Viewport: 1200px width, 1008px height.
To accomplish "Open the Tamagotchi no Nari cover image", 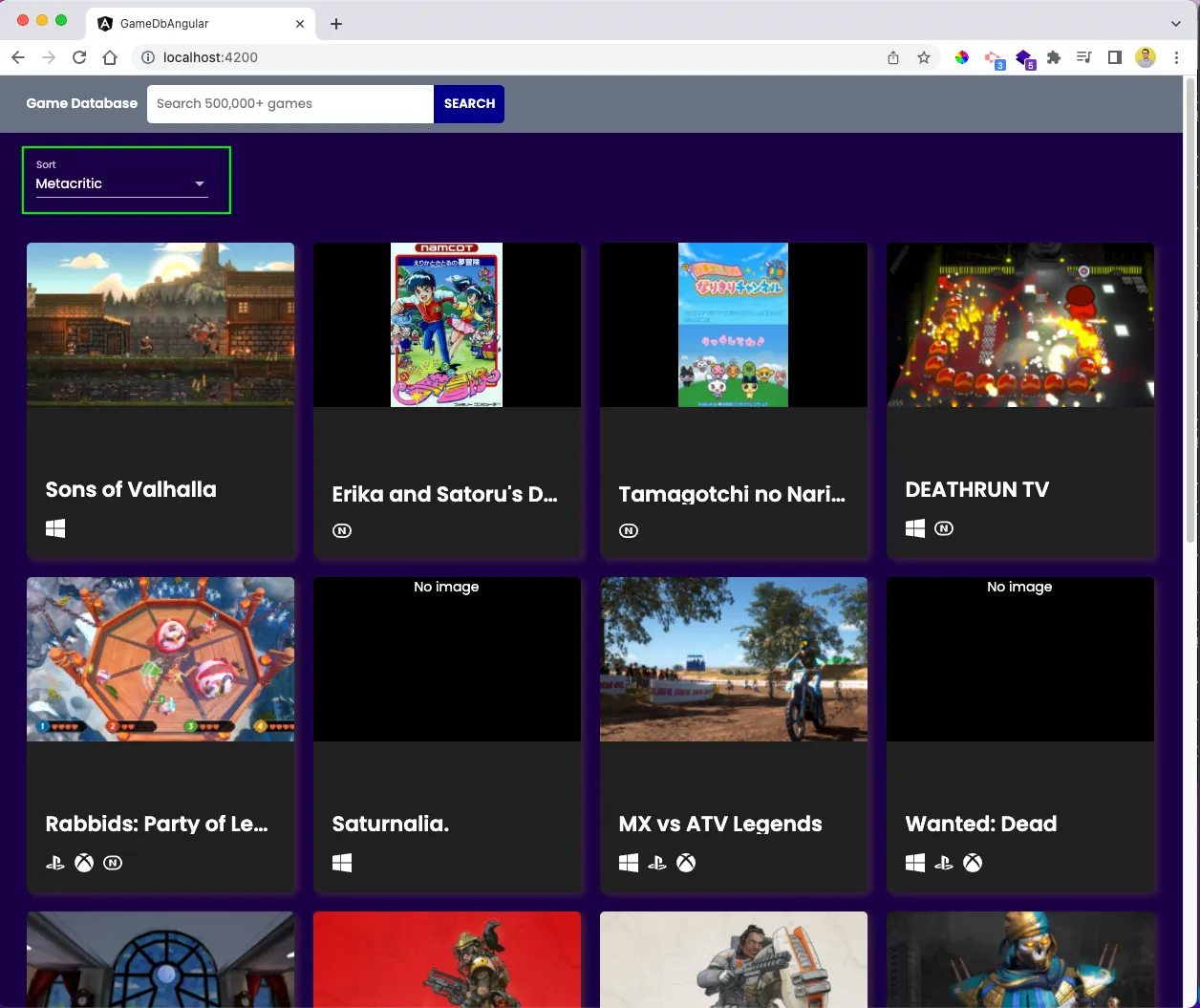I will click(734, 325).
